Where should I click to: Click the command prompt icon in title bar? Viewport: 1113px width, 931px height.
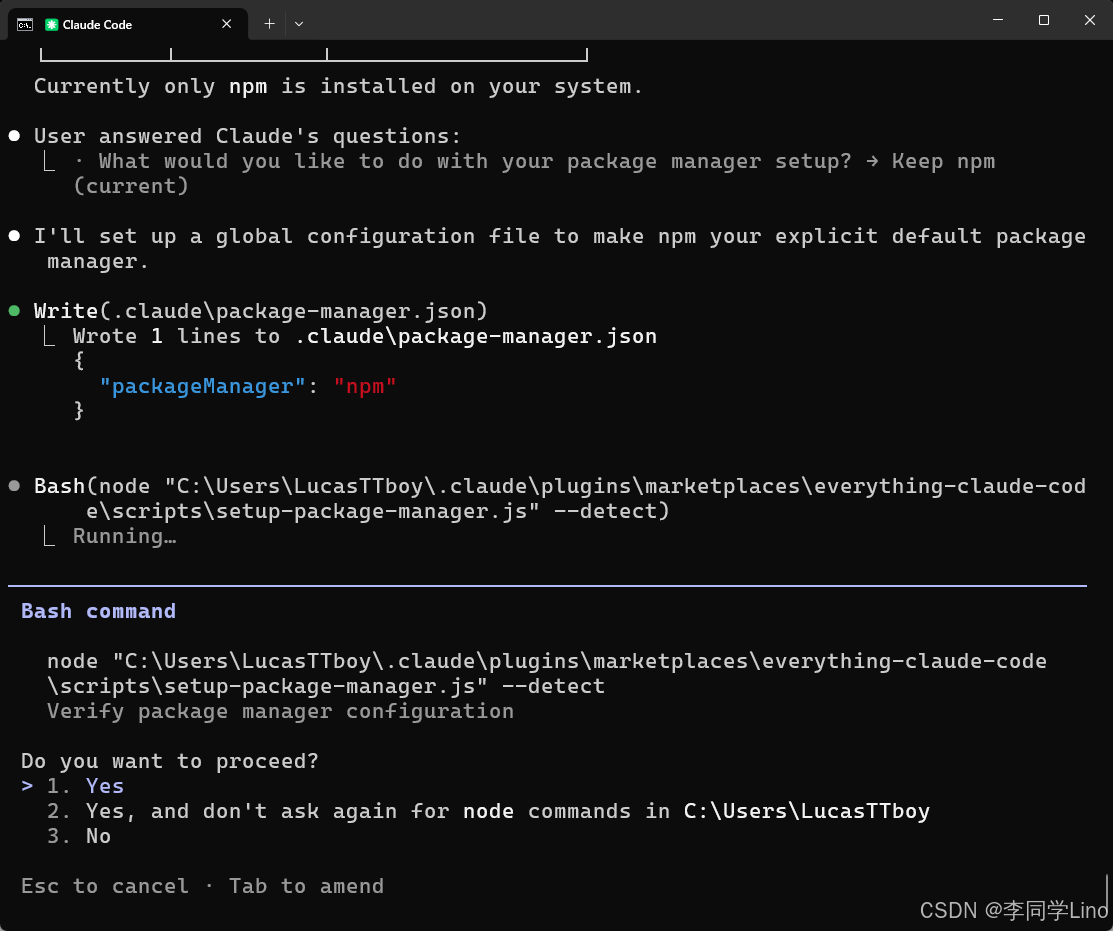click(x=24, y=24)
